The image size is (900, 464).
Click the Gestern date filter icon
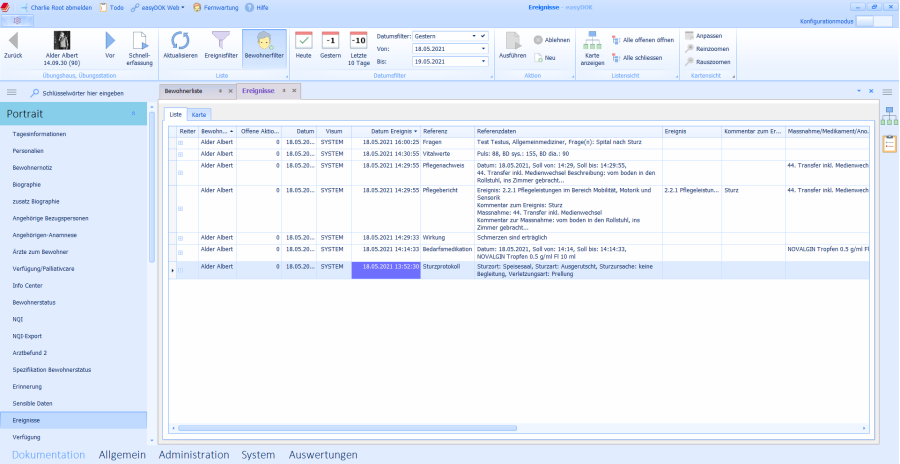331,41
